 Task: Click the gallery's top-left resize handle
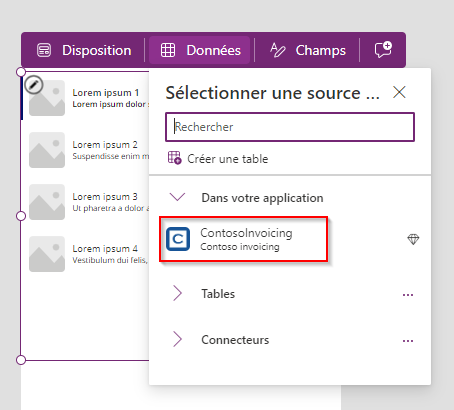coord(21,72)
